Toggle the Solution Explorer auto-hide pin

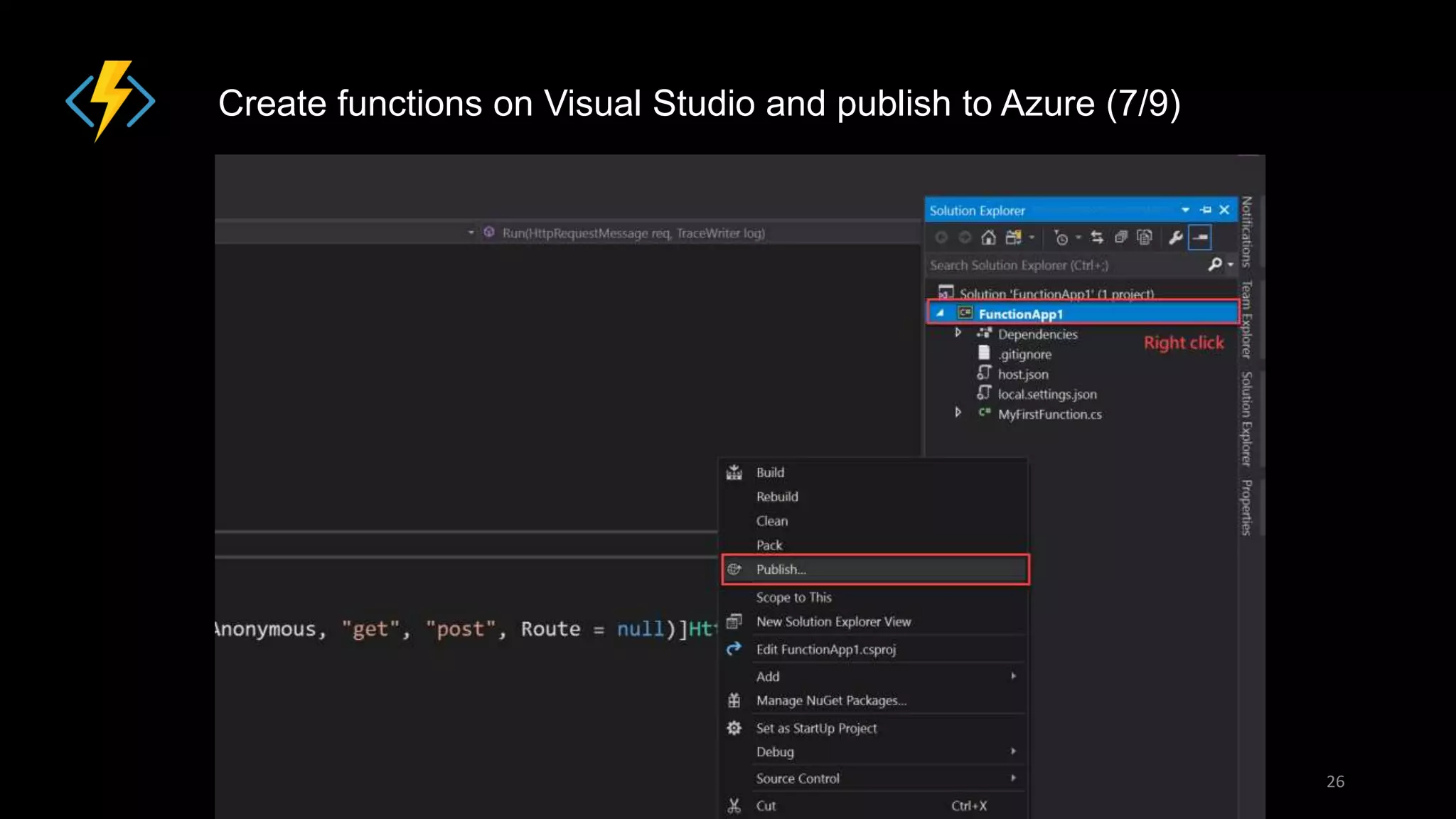pos(1206,210)
